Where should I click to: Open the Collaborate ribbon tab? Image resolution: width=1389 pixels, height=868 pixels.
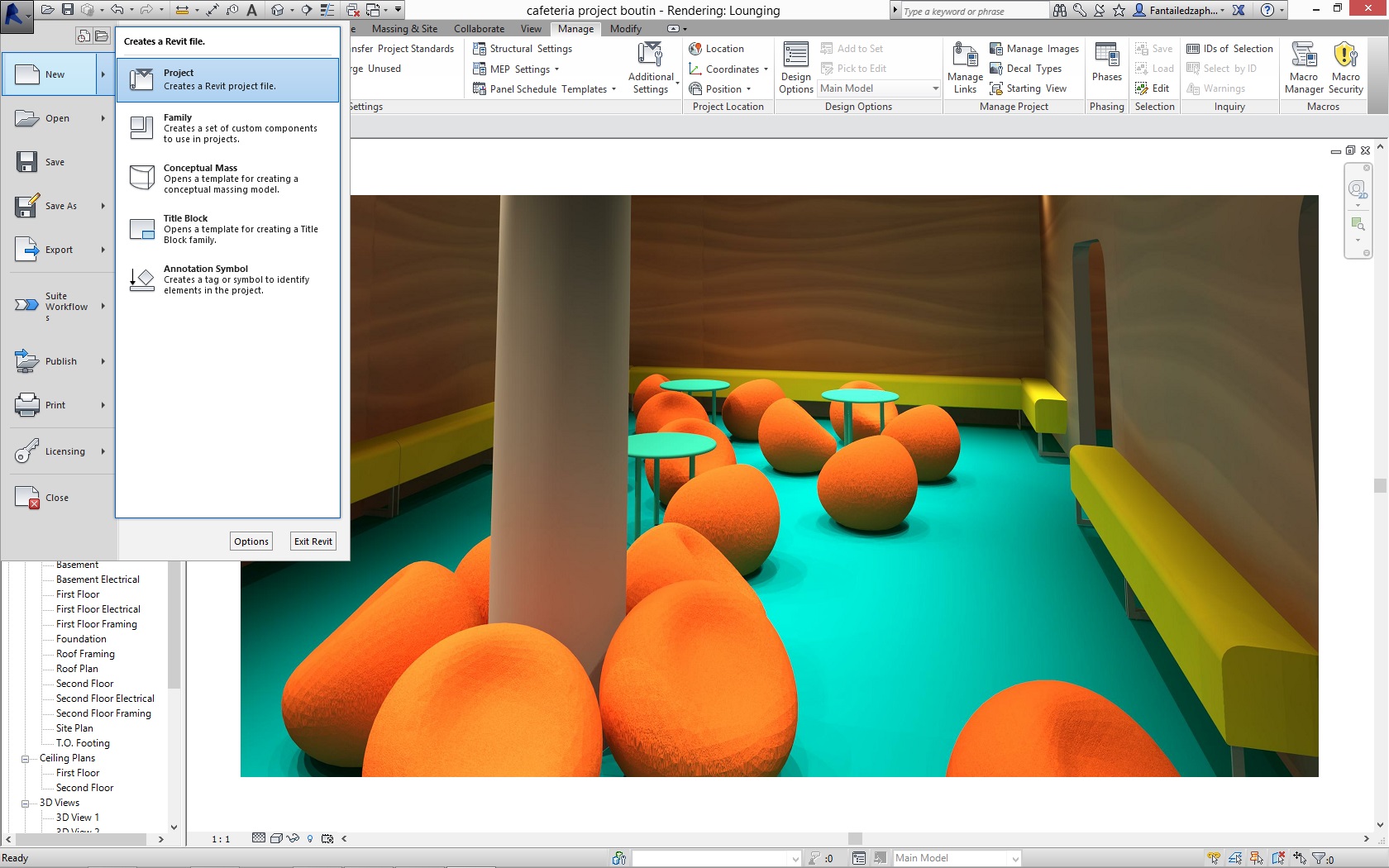click(479, 28)
